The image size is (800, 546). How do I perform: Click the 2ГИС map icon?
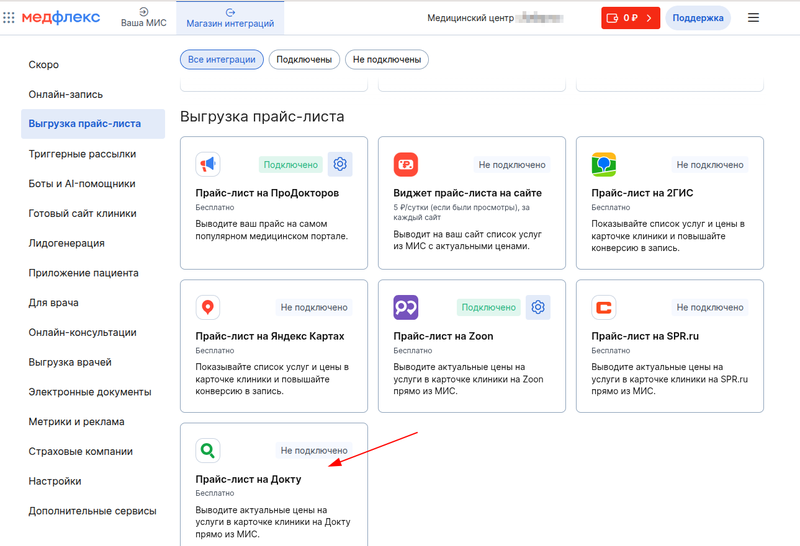coord(604,164)
